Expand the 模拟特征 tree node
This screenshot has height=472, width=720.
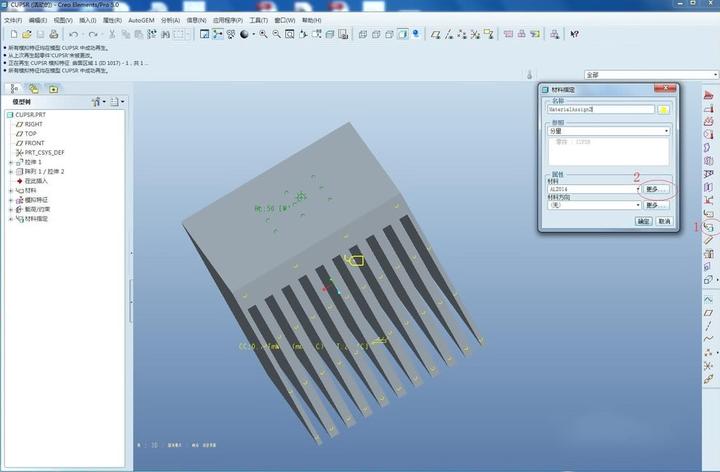pyautogui.click(x=11, y=200)
